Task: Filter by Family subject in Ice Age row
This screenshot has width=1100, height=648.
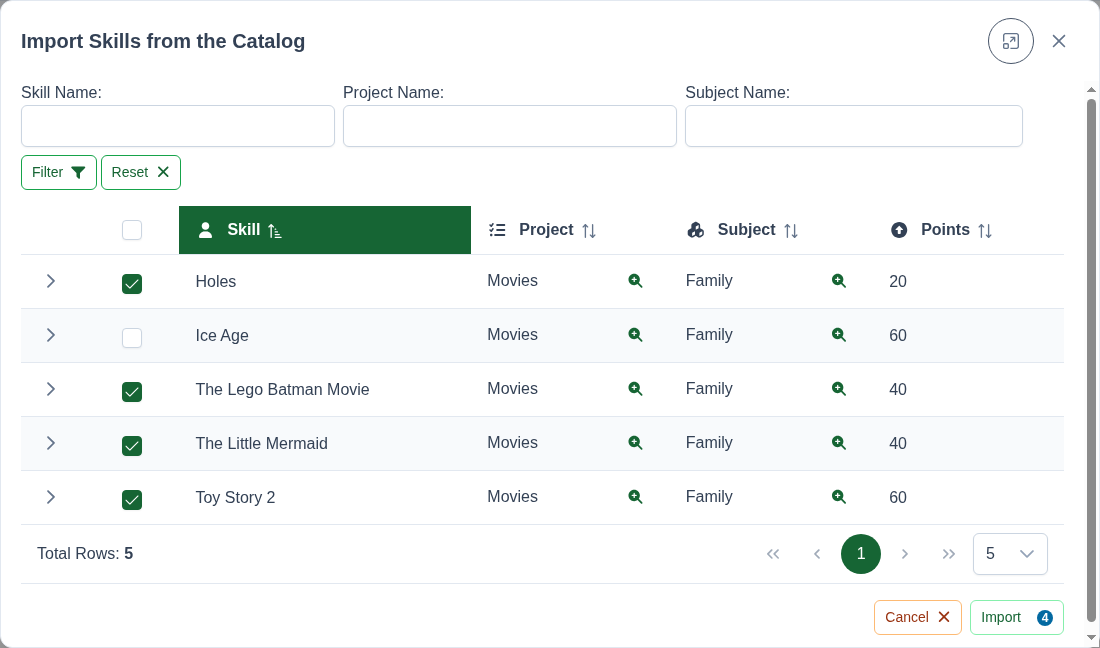Action: (x=839, y=335)
